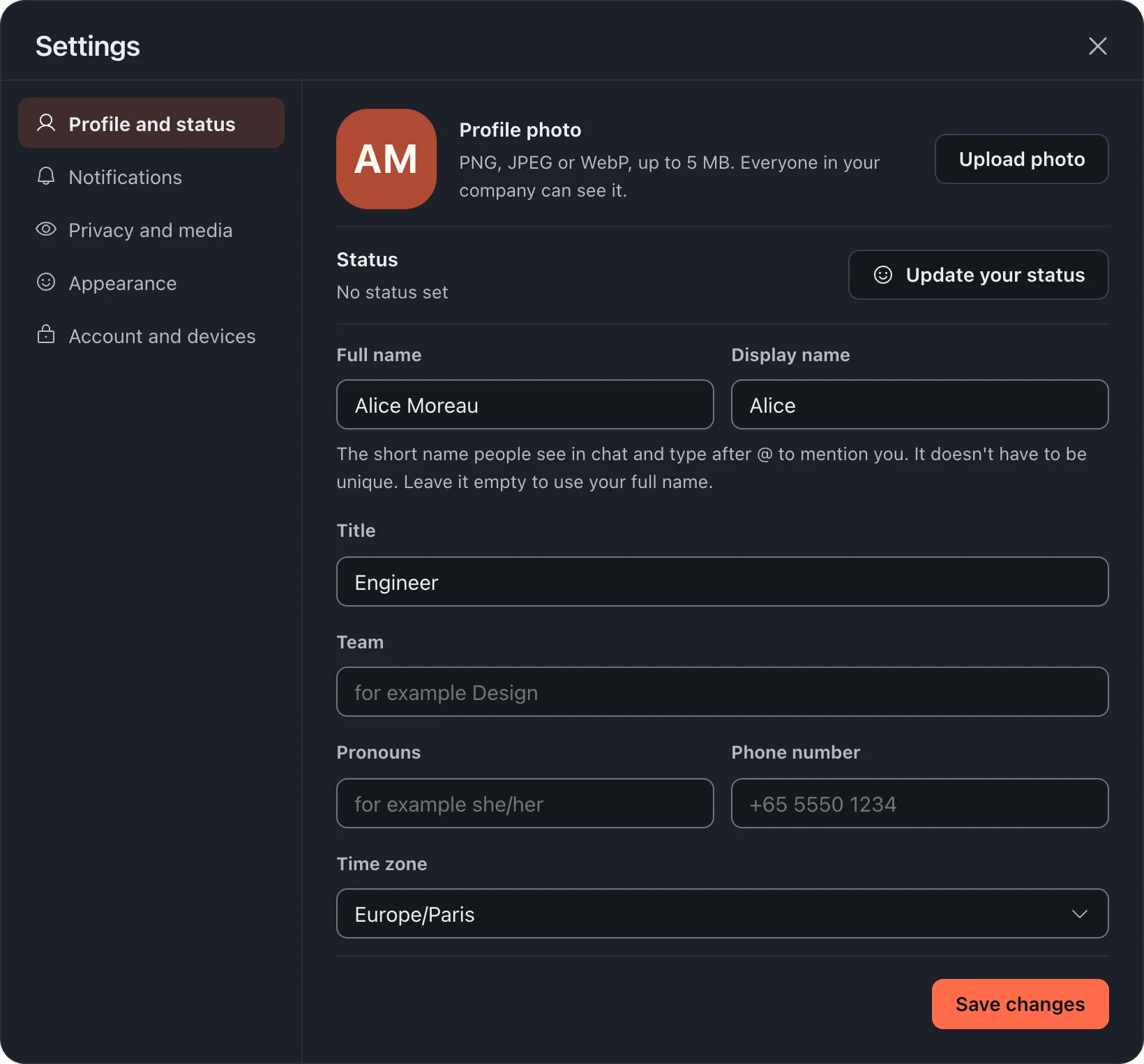Click into the Display name field
The width and height of the screenshot is (1144, 1064).
920,404
